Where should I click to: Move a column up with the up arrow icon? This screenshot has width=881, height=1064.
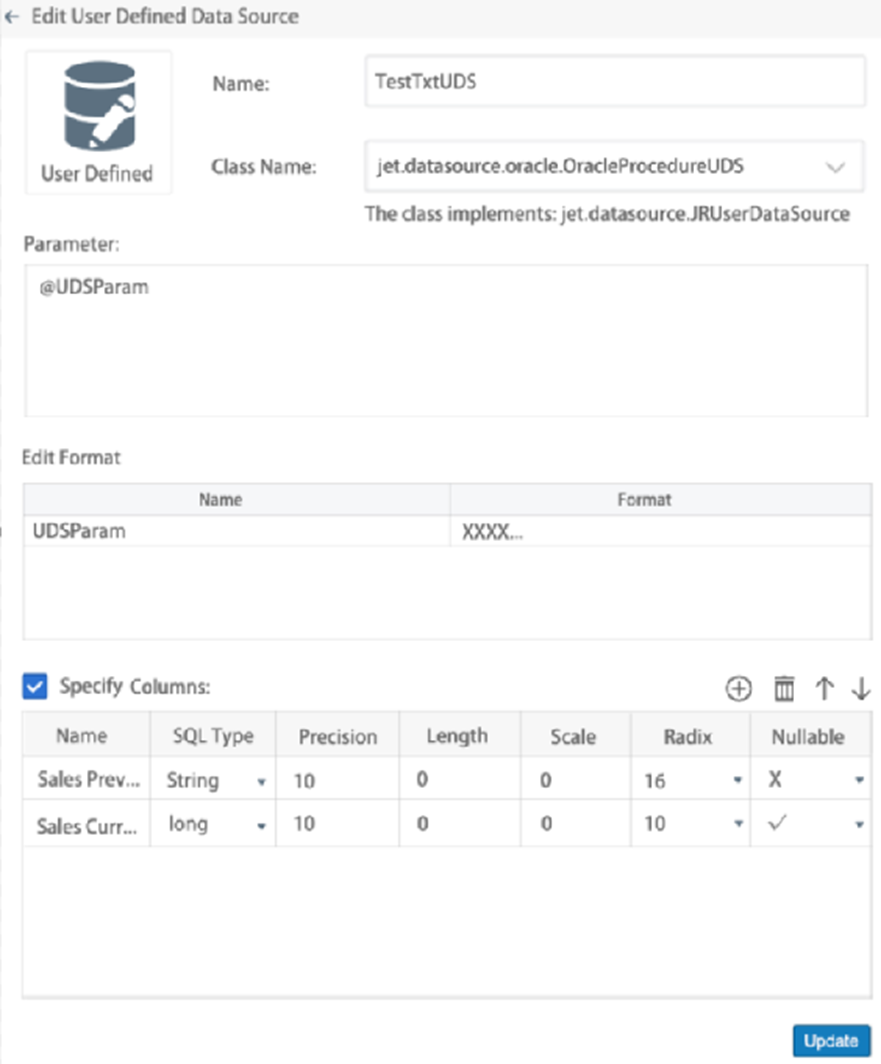(822, 689)
